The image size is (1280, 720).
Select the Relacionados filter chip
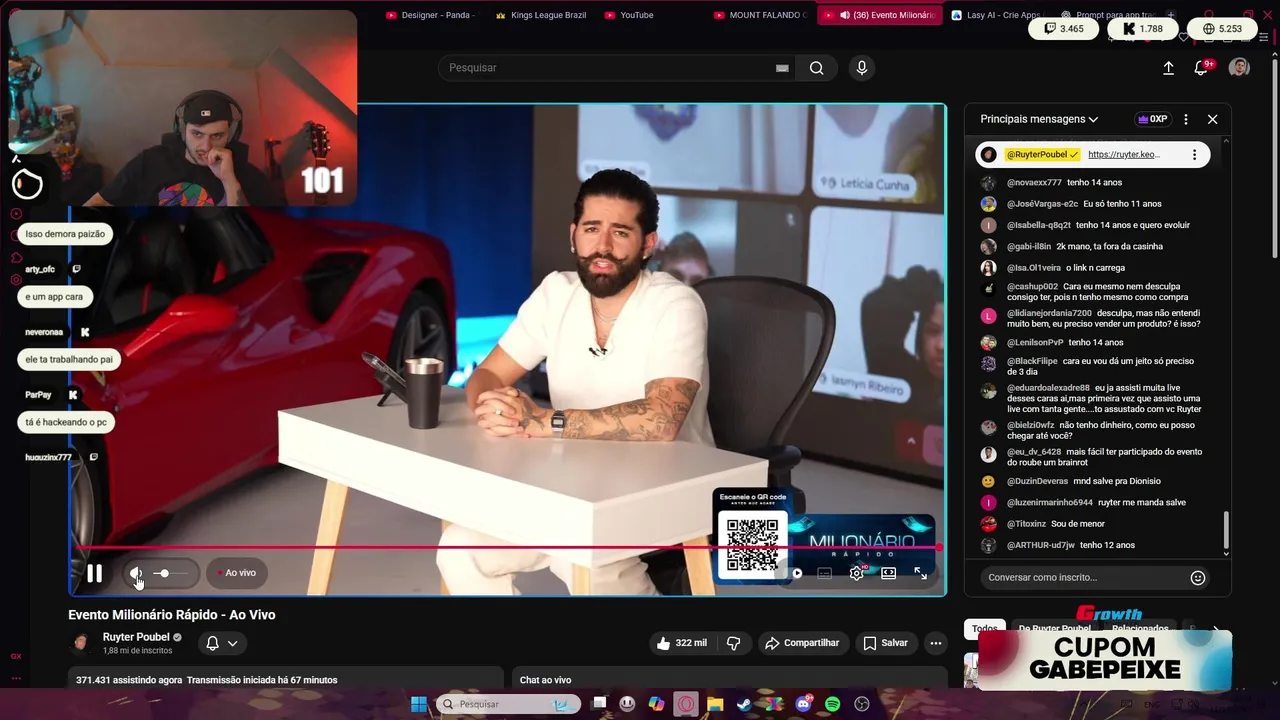pyautogui.click(x=1140, y=628)
